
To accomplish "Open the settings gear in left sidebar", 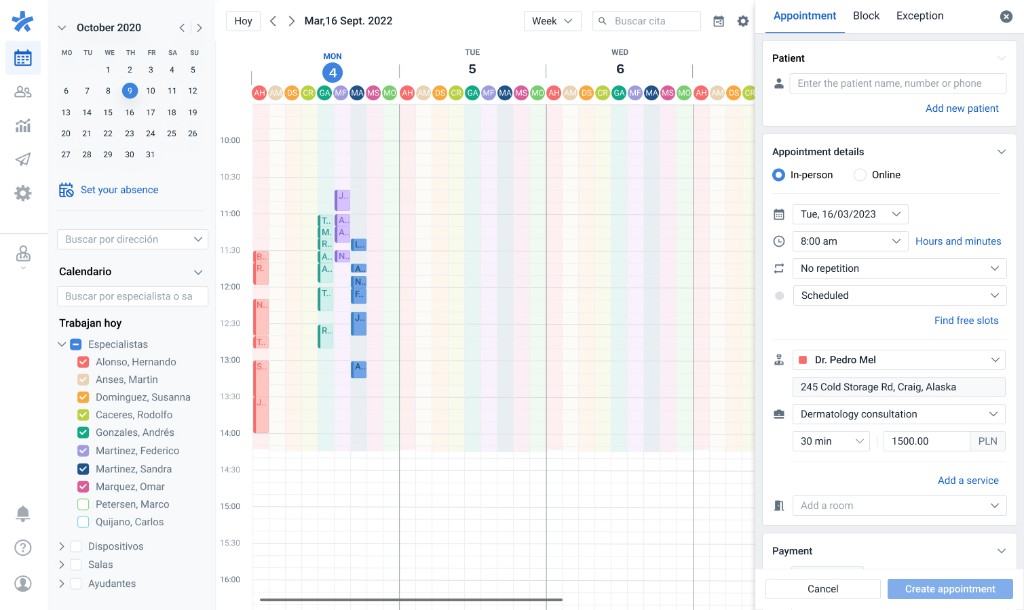I will click(23, 193).
